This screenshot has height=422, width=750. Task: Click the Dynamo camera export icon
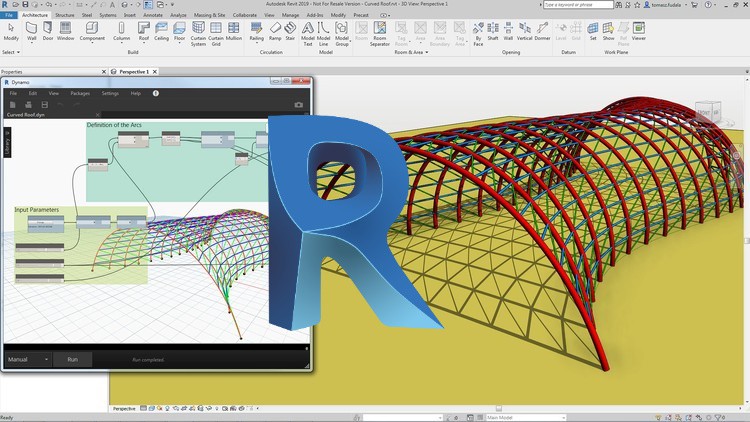coord(298,105)
